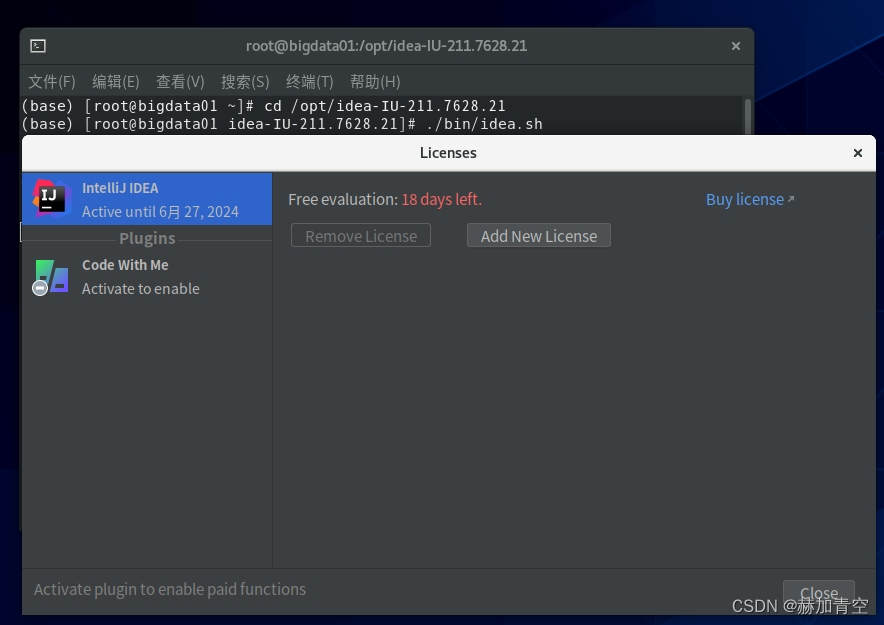
Task: Click 'Activate to enable' text
Action: [140, 289]
